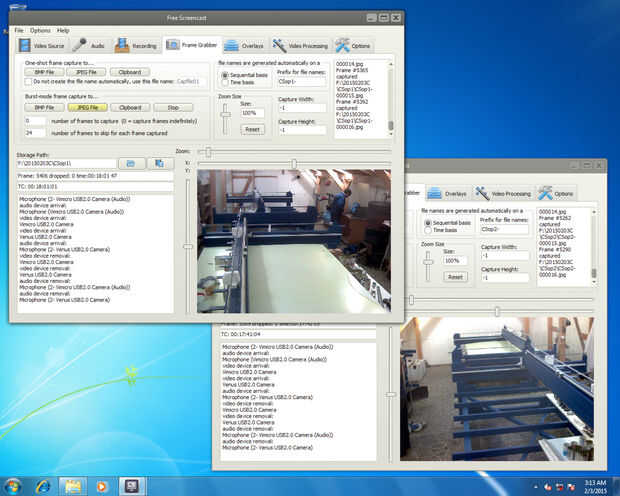
Task: Click the Video Source film-strip tab icon
Action: coord(23,46)
